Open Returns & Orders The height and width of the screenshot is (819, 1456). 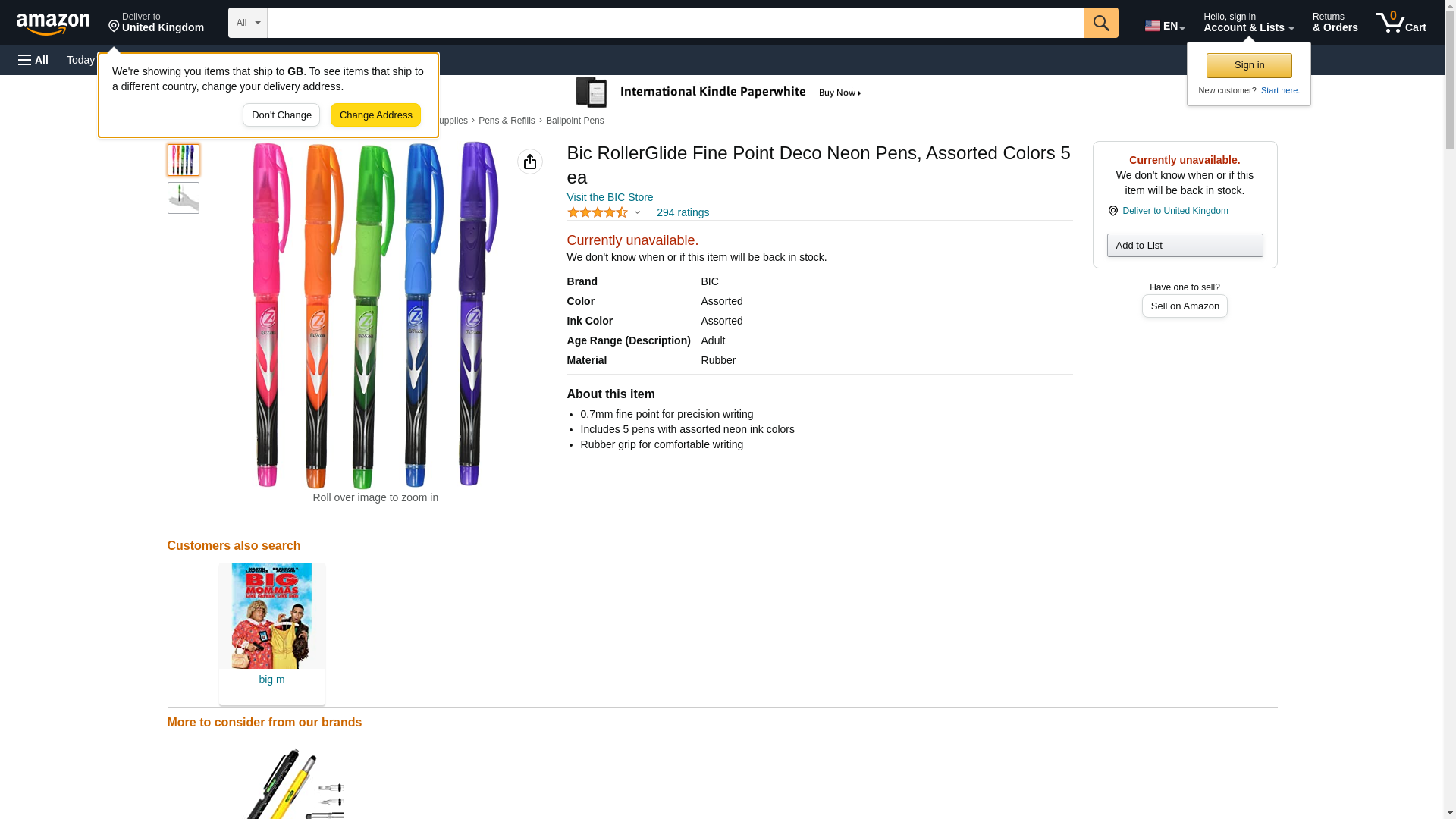click(1335, 23)
